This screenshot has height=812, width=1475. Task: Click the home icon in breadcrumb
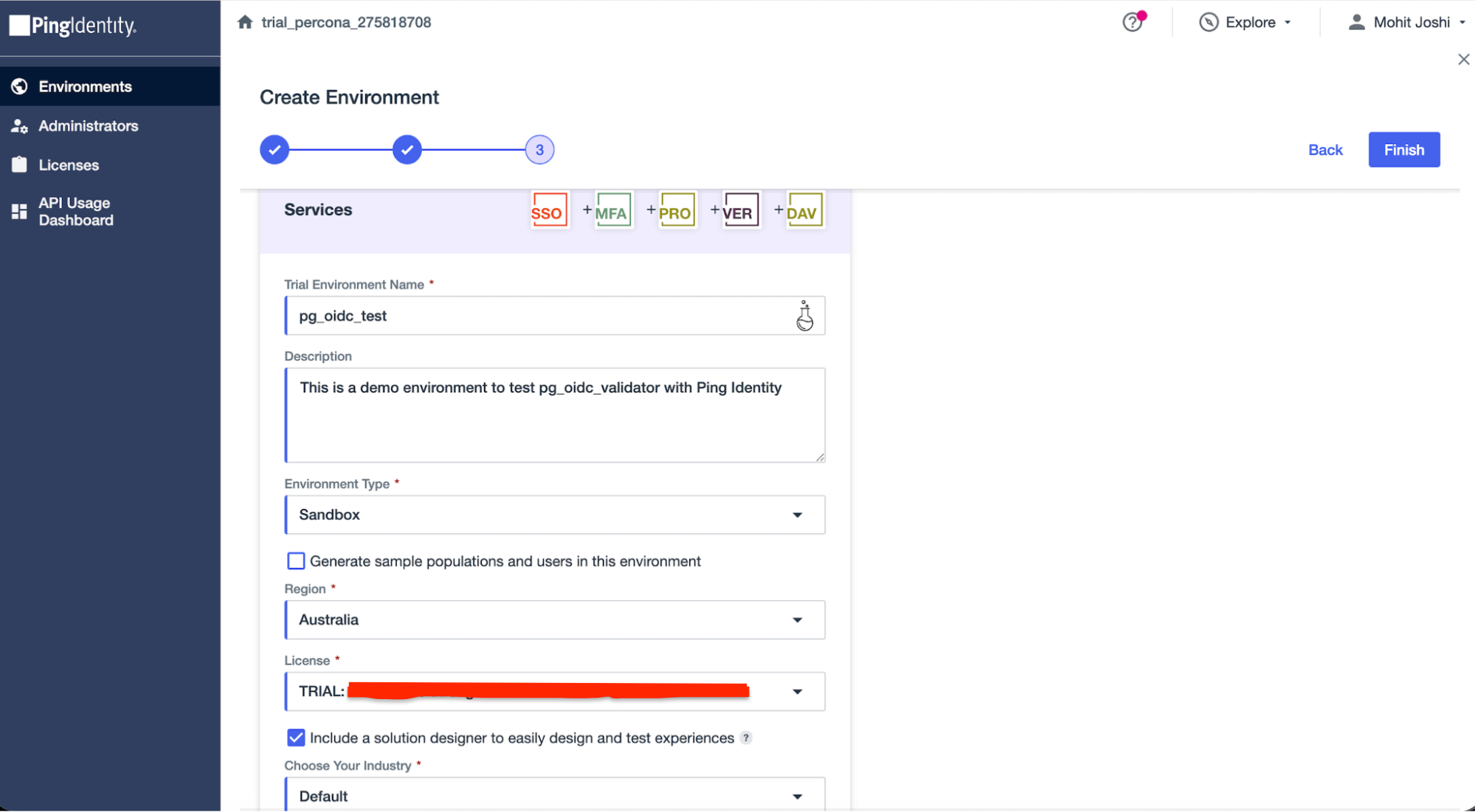point(245,22)
